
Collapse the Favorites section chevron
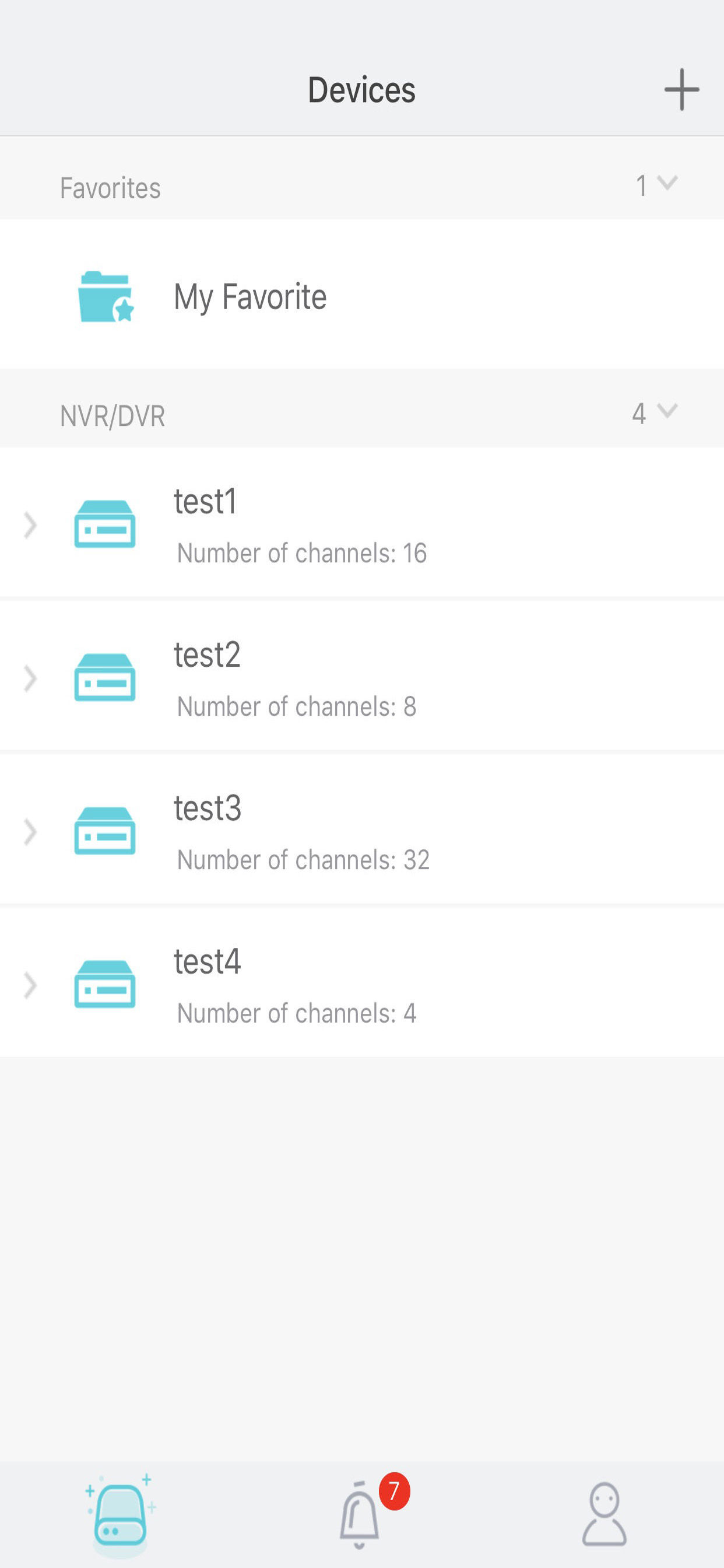[667, 183]
